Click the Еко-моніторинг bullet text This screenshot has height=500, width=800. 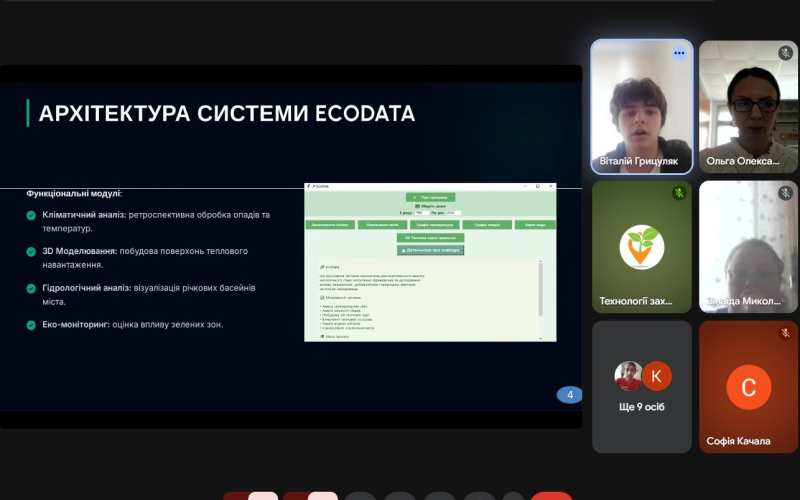coord(133,324)
